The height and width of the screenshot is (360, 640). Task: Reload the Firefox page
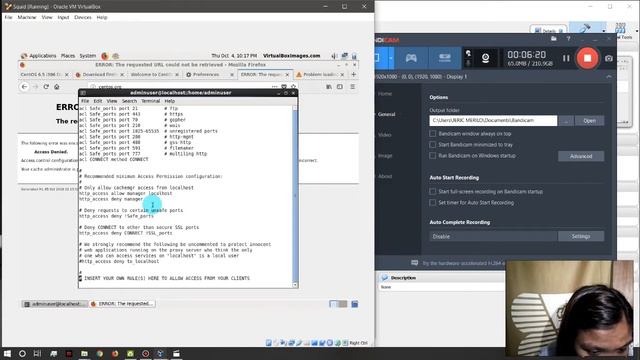(x=46, y=87)
